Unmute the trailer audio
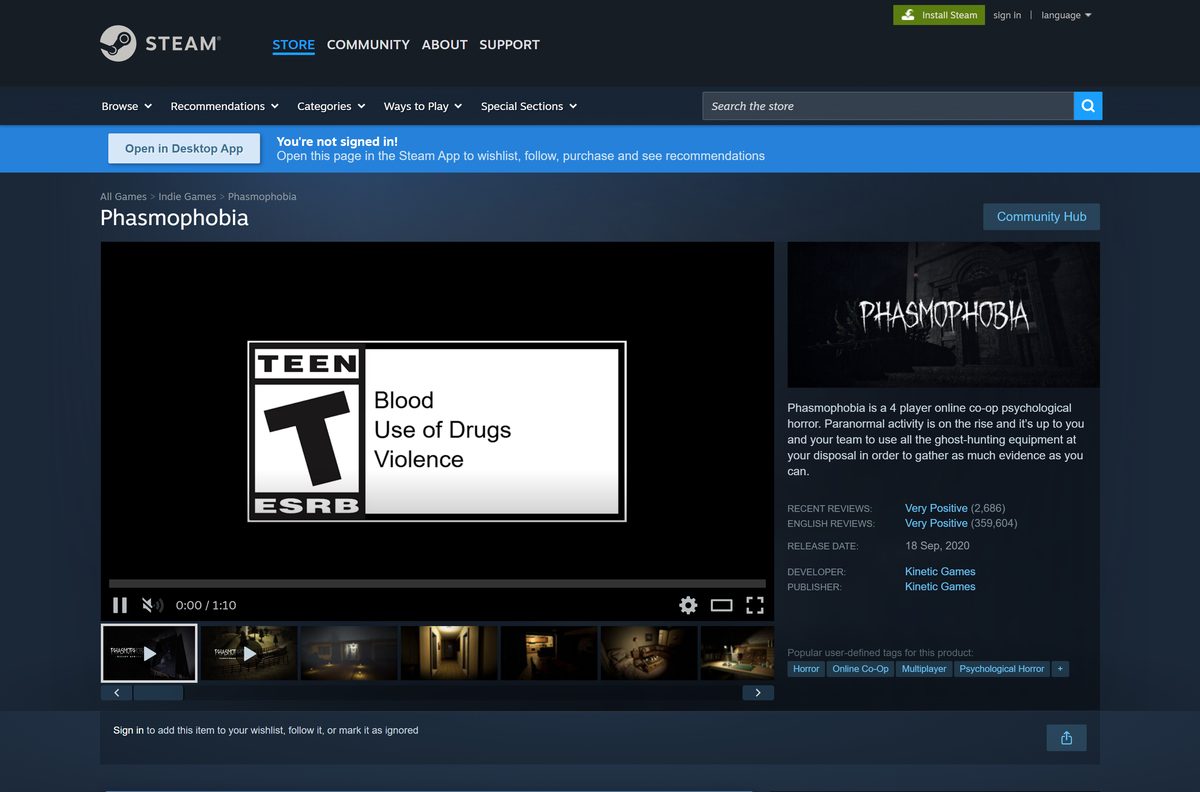Image resolution: width=1200 pixels, height=792 pixels. (x=152, y=605)
